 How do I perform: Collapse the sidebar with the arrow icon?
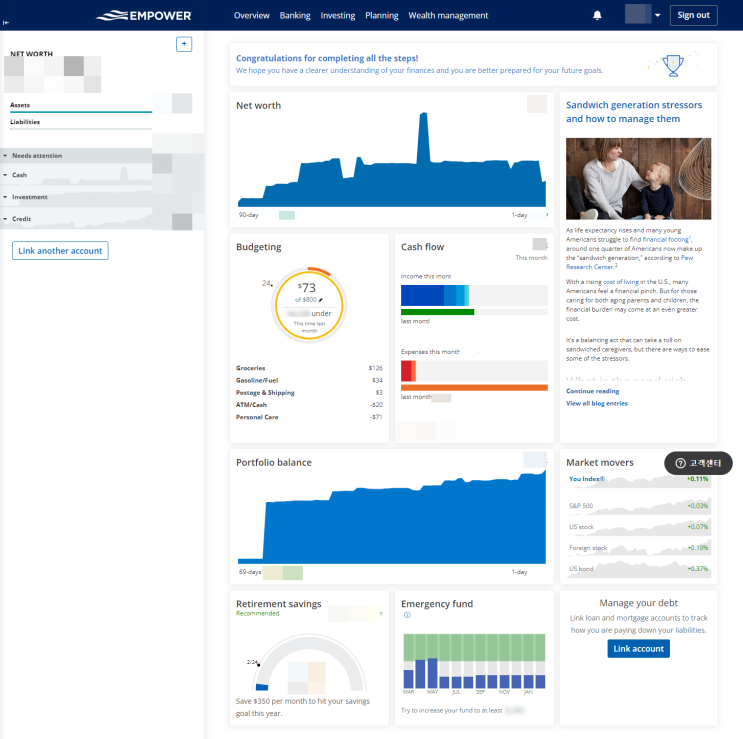[6, 22]
